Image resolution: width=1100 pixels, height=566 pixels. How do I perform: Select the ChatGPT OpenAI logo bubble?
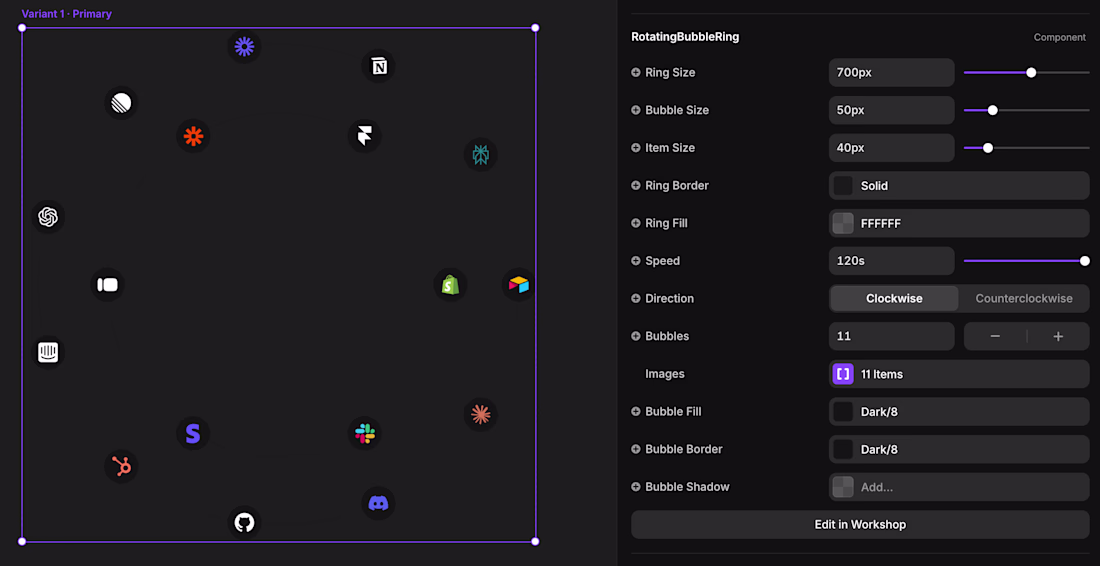[48, 217]
